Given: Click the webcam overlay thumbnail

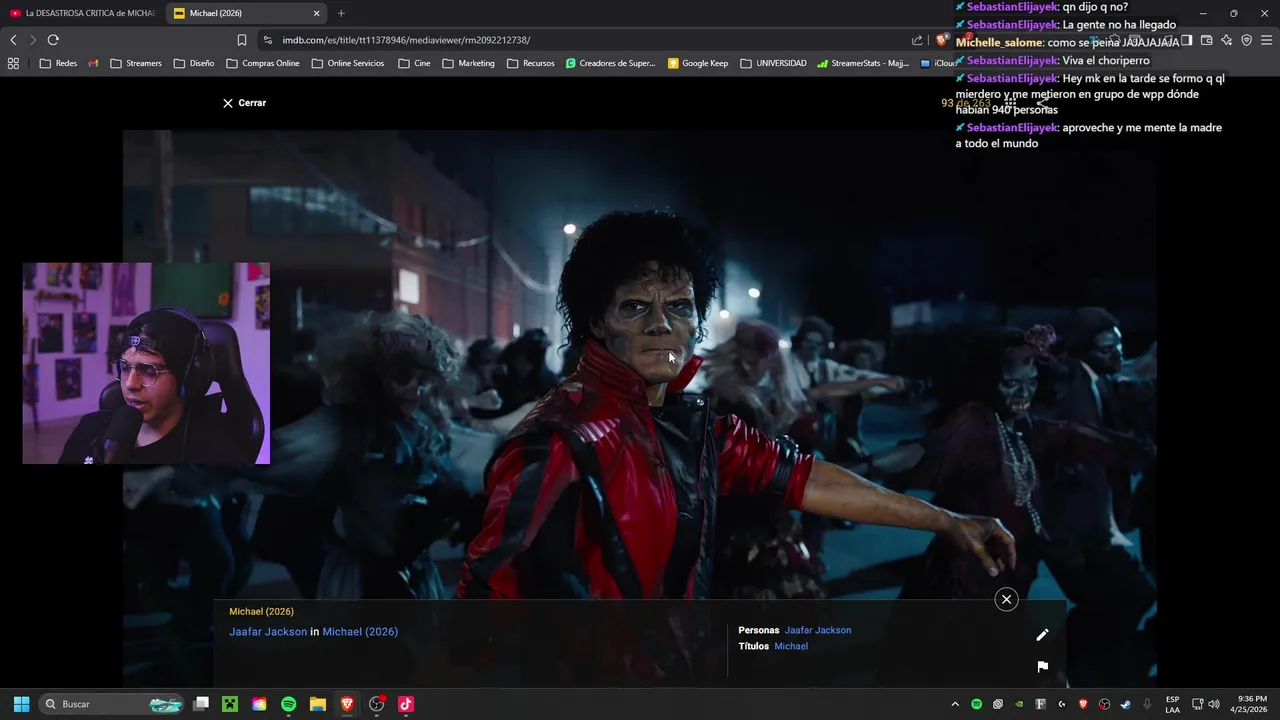Looking at the screenshot, I should pos(146,364).
